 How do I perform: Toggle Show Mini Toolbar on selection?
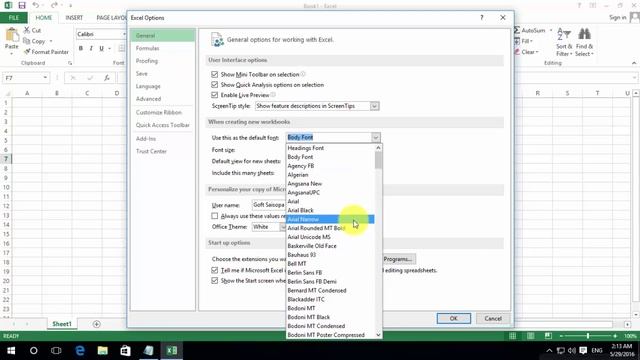(215, 74)
